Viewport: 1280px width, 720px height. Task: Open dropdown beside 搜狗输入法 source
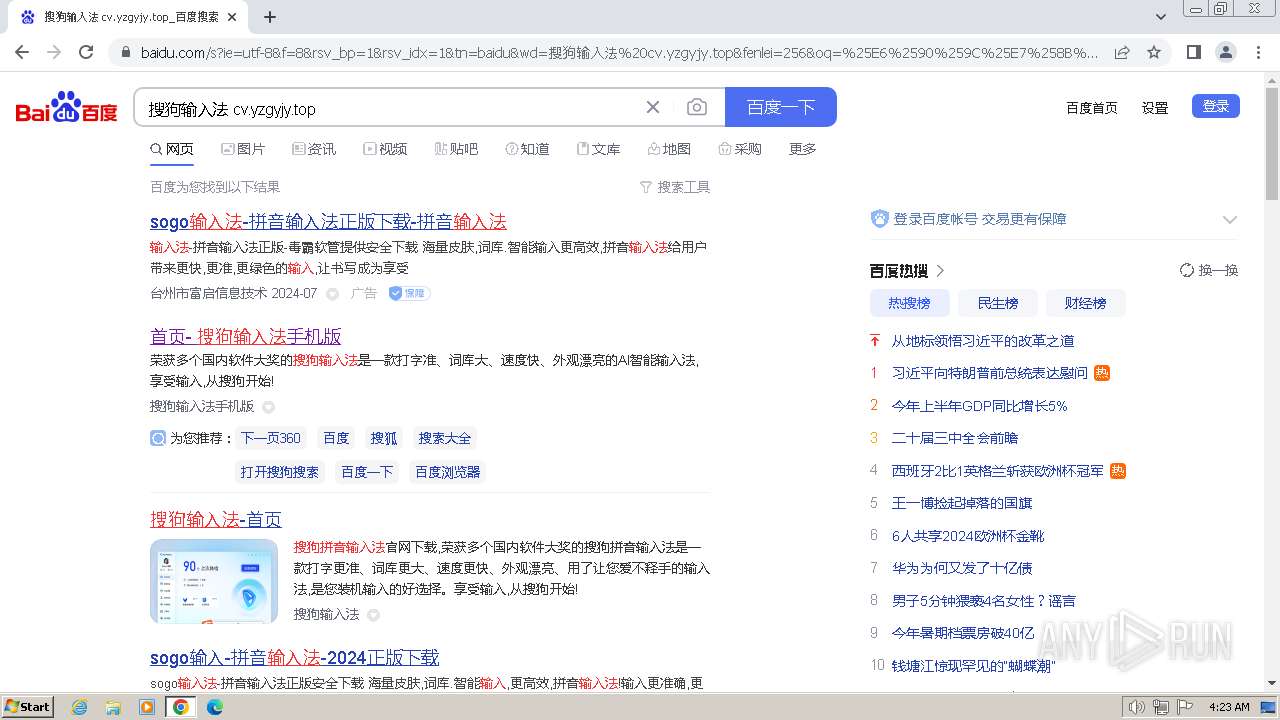click(373, 615)
